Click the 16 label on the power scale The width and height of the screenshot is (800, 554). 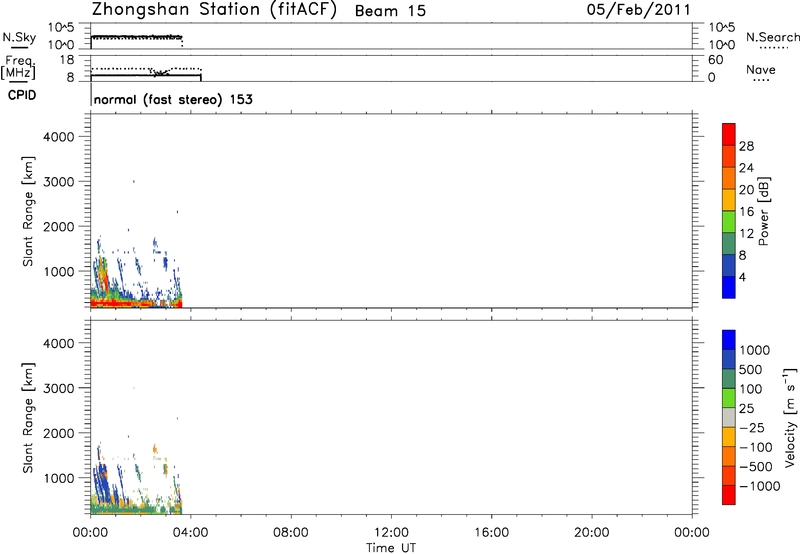(x=746, y=212)
